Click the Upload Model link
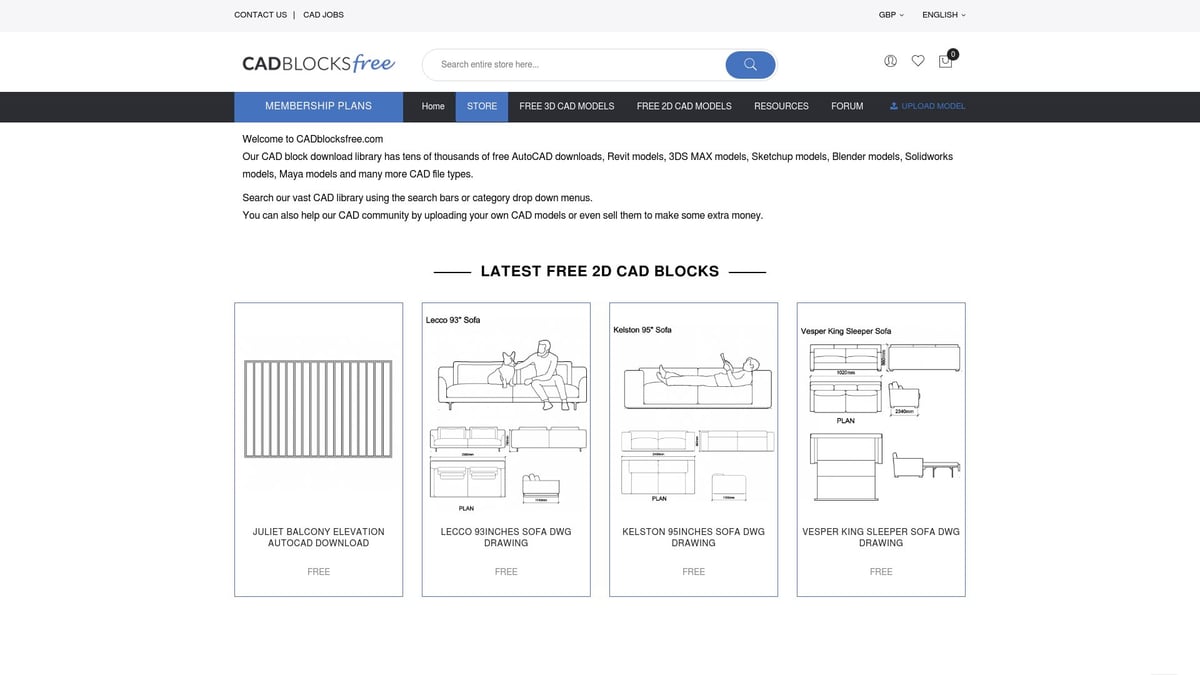 pos(927,106)
